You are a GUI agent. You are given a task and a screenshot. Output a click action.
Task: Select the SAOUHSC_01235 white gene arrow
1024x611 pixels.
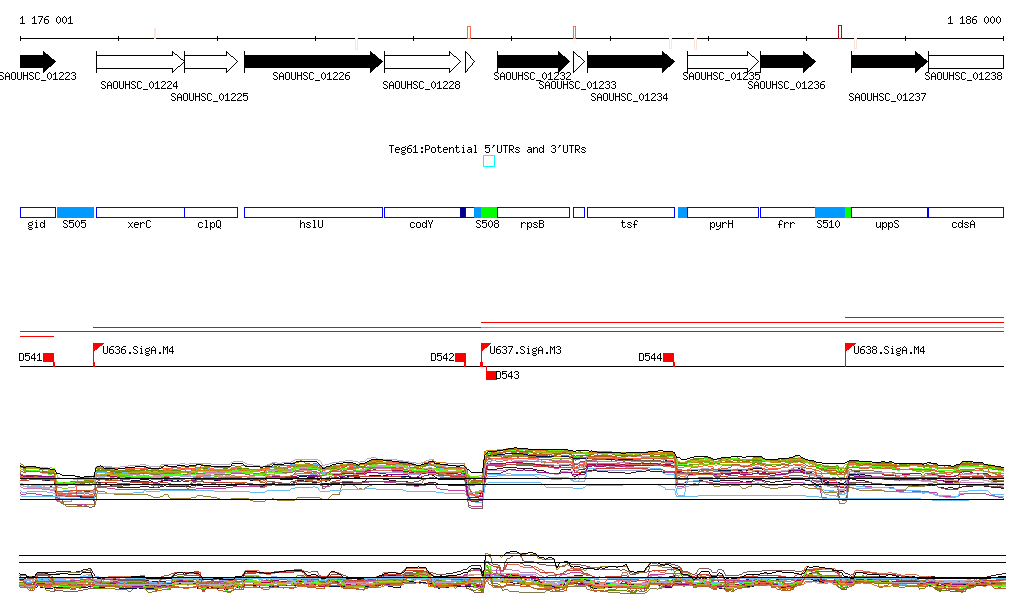click(x=722, y=62)
